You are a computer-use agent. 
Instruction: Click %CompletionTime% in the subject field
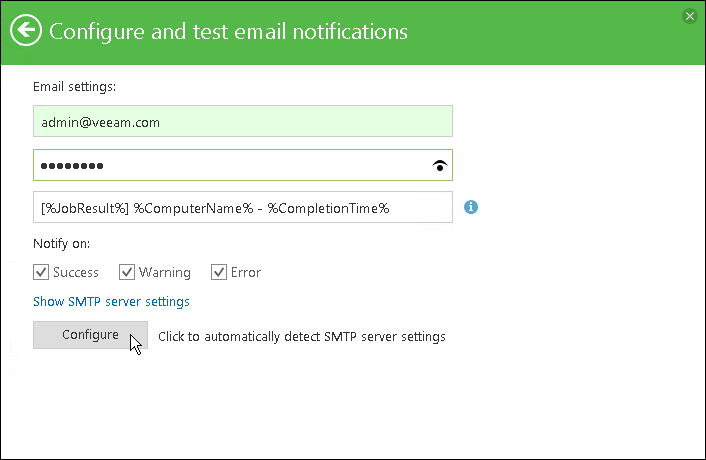point(327,208)
